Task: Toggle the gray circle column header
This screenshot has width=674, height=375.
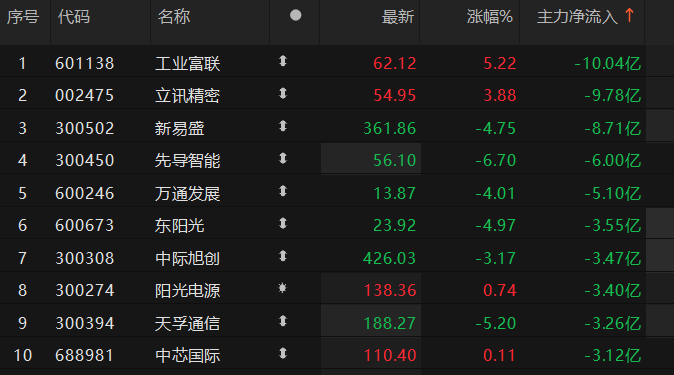Action: tap(295, 15)
